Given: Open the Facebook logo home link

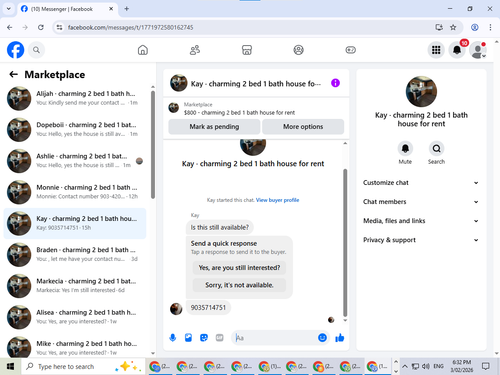Looking at the screenshot, I should (x=16, y=50).
